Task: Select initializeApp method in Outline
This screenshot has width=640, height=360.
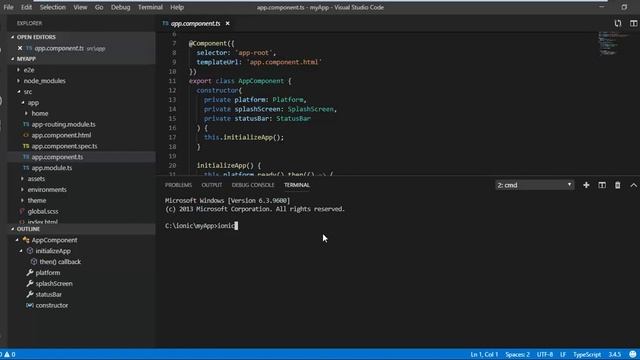Action: click(53, 251)
